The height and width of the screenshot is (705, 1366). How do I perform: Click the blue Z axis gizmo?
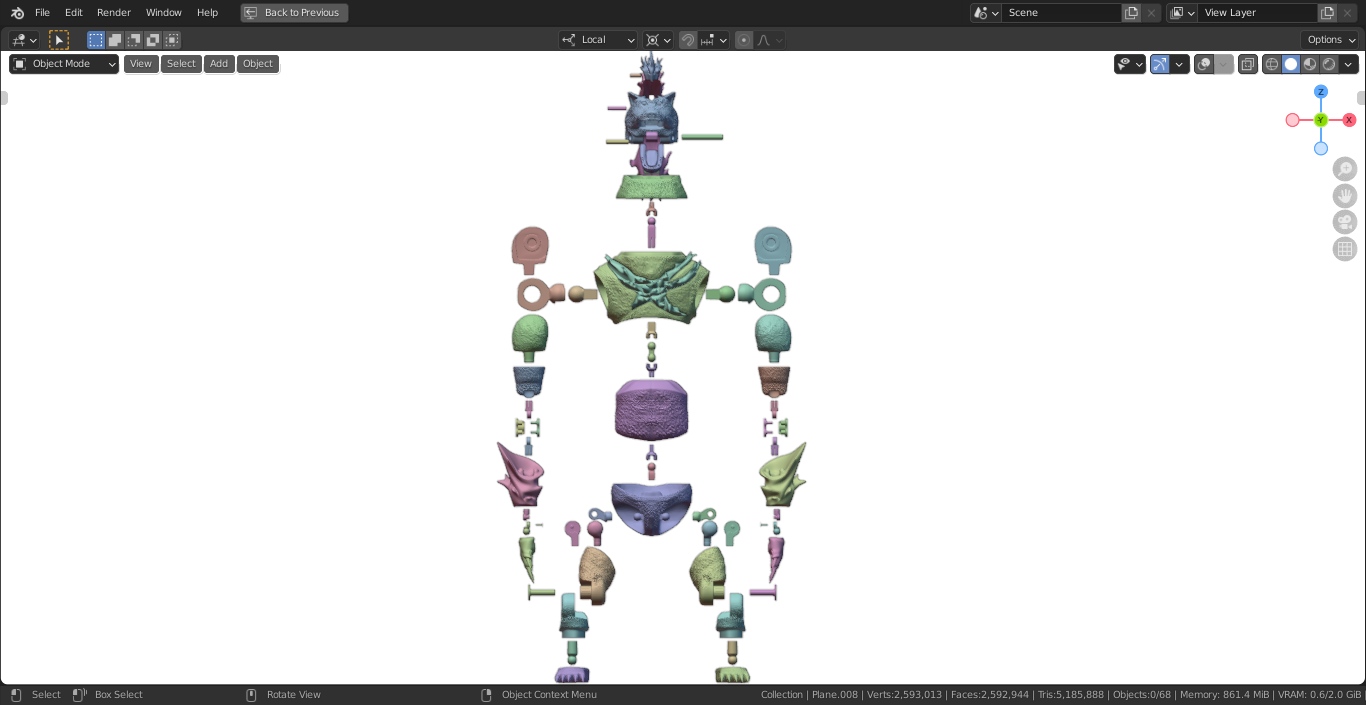tap(1321, 92)
